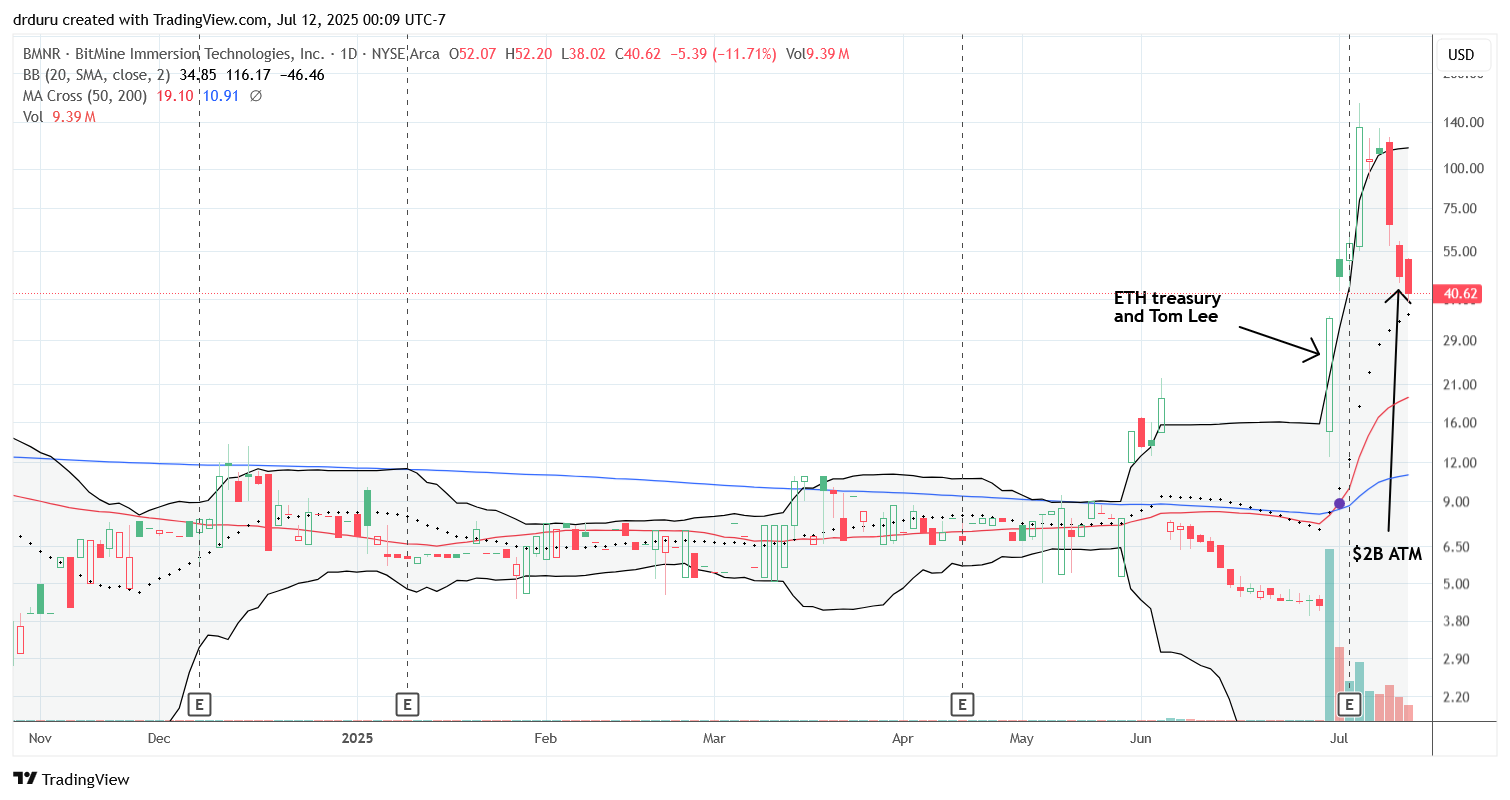Select the purple golden-cross dot marker
Screen dimensions: 1510x800
1337,505
